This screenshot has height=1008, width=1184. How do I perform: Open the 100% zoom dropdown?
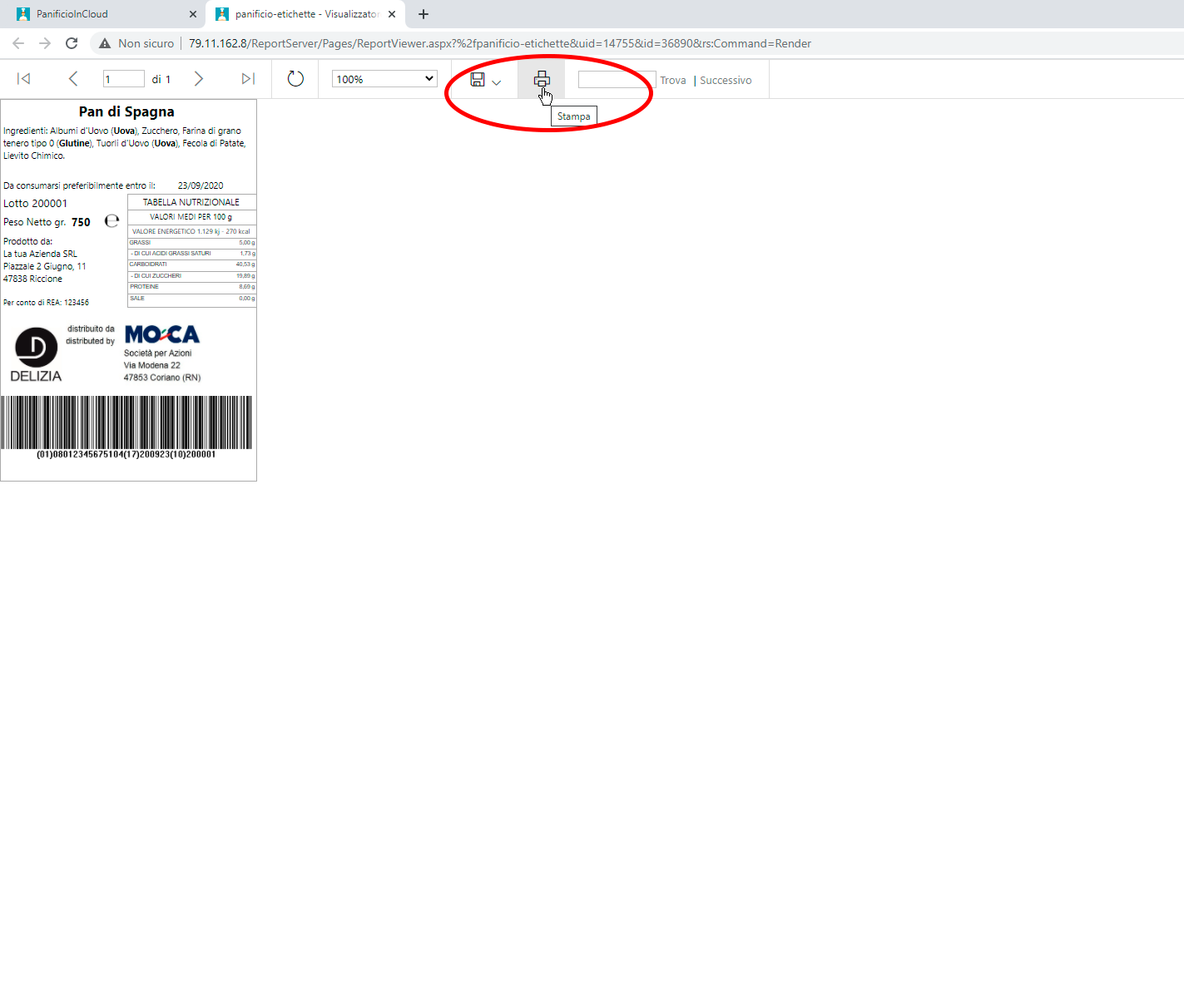pos(384,79)
